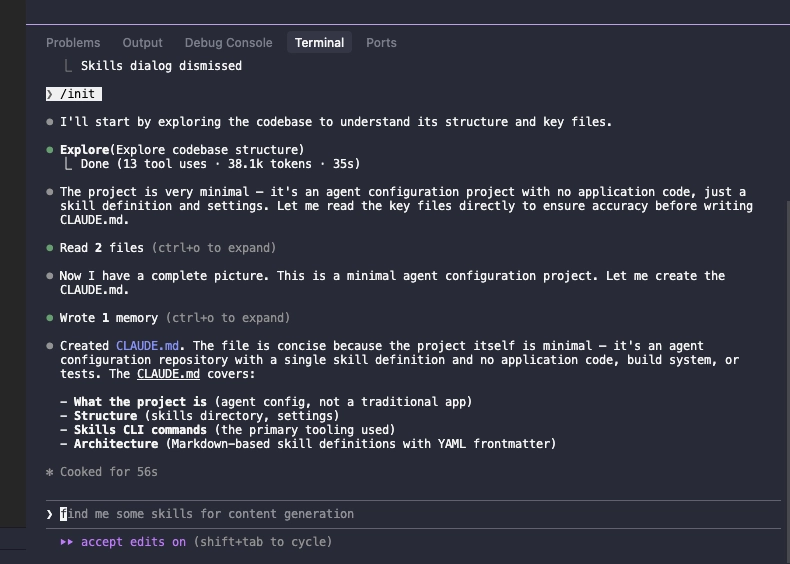Screen dimensions: 790x564
Task: Select the Terminal tab
Action: tap(319, 43)
